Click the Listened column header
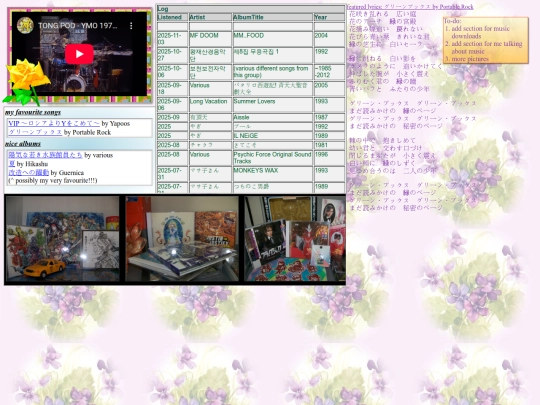540x405 pixels. [x=172, y=17]
